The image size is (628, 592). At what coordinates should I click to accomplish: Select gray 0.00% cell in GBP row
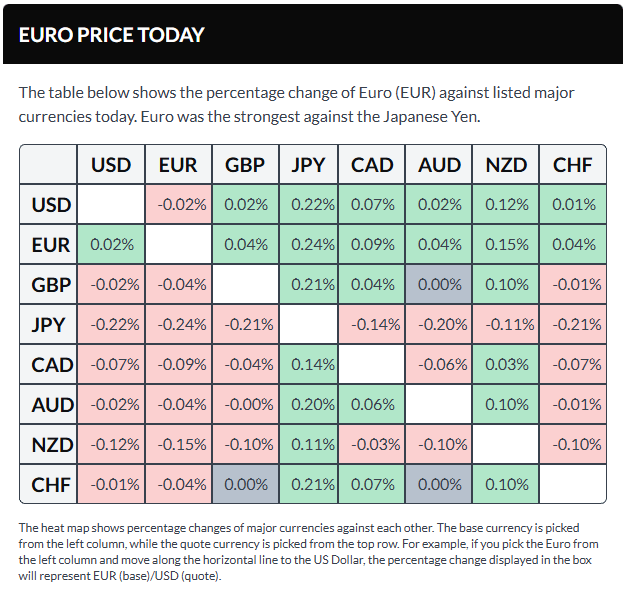tap(440, 285)
